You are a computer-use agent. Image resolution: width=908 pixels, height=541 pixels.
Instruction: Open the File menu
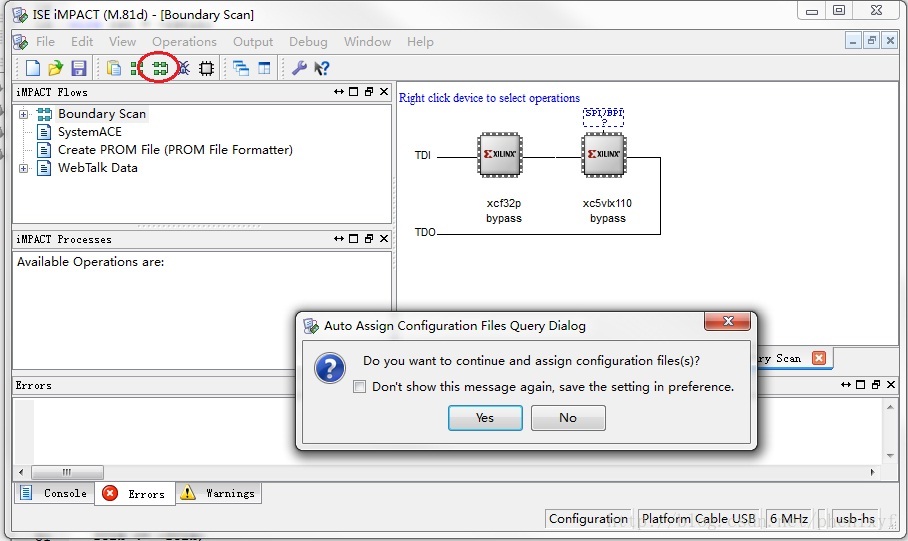tap(45, 42)
